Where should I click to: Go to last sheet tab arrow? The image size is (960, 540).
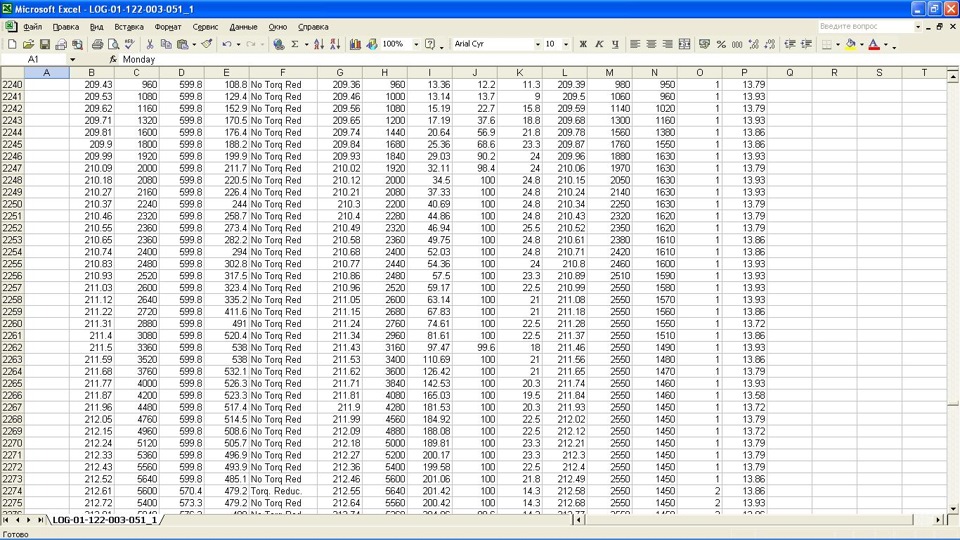(x=40, y=520)
